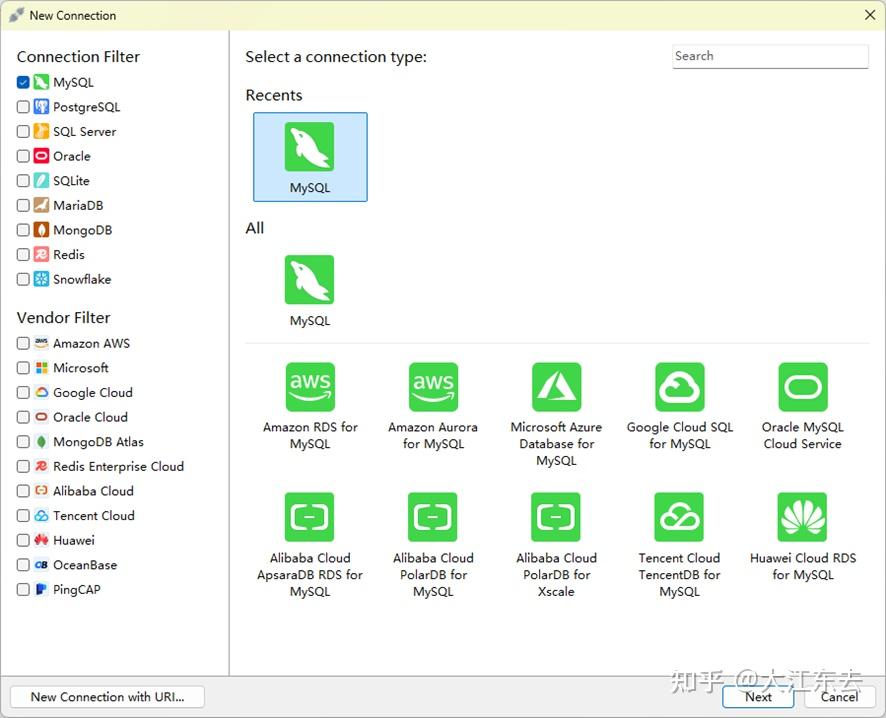Check the MariaDB filter checkbox
Screen dimensions: 886x718
(x=23, y=205)
